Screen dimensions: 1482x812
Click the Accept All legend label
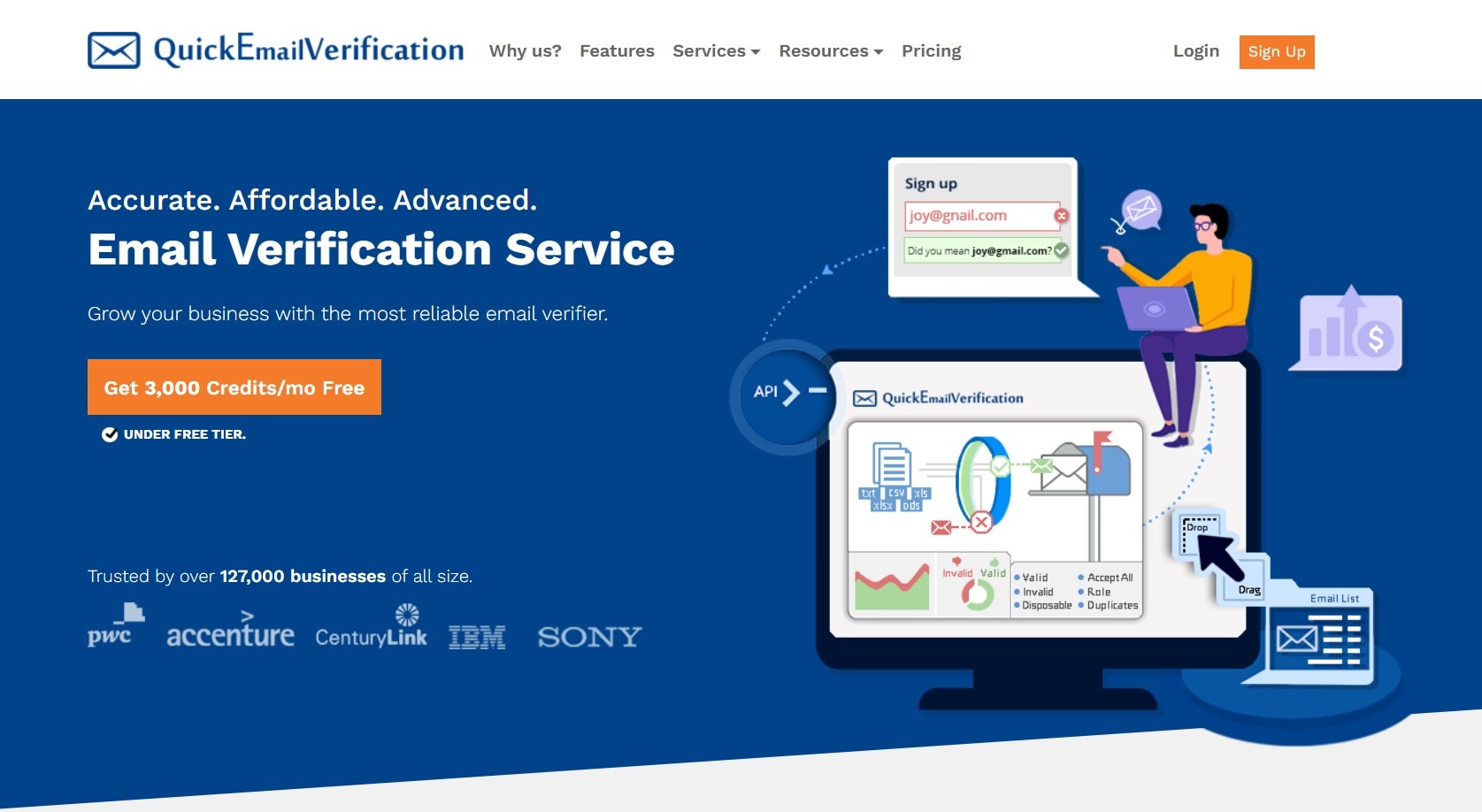[x=1110, y=578]
